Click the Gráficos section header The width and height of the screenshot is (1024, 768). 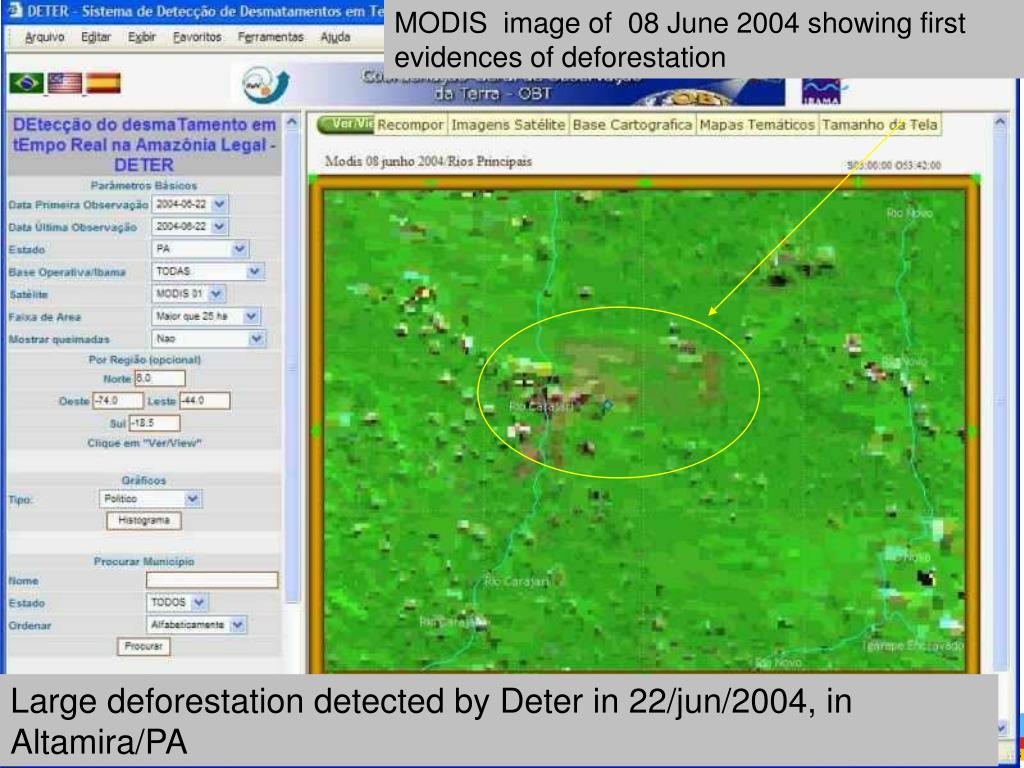tap(144, 480)
